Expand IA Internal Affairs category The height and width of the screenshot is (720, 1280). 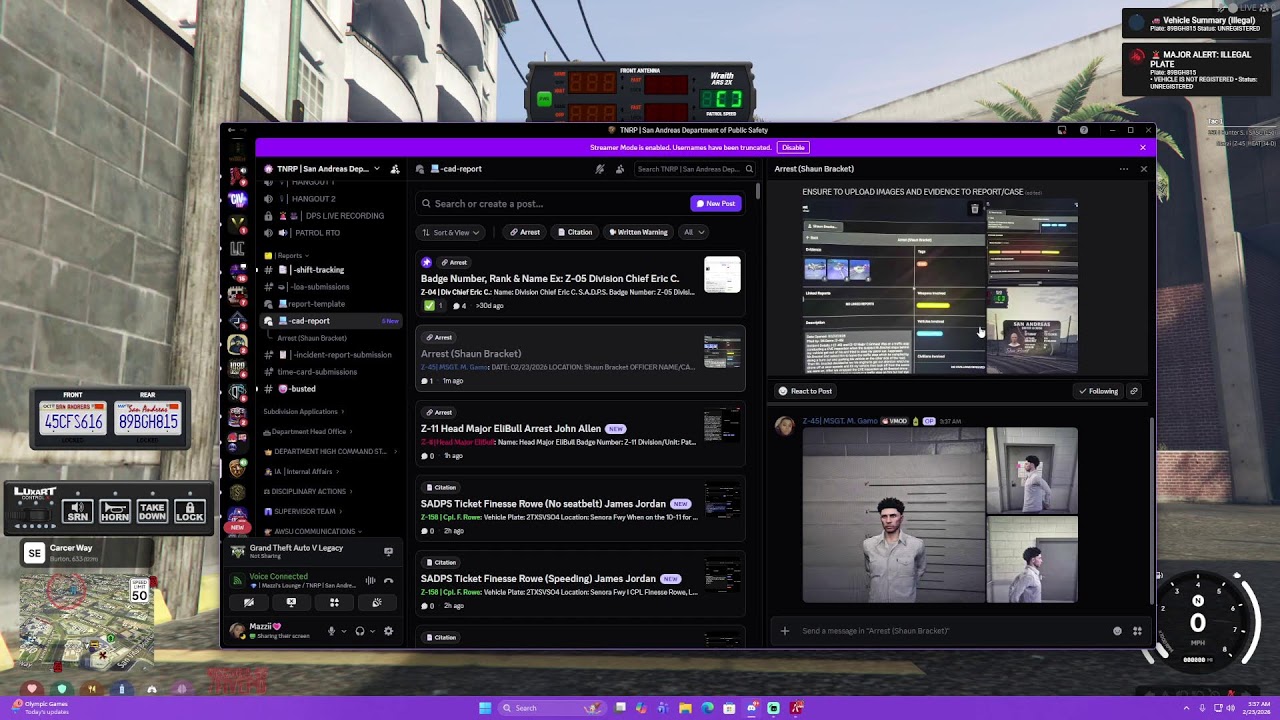click(x=303, y=472)
